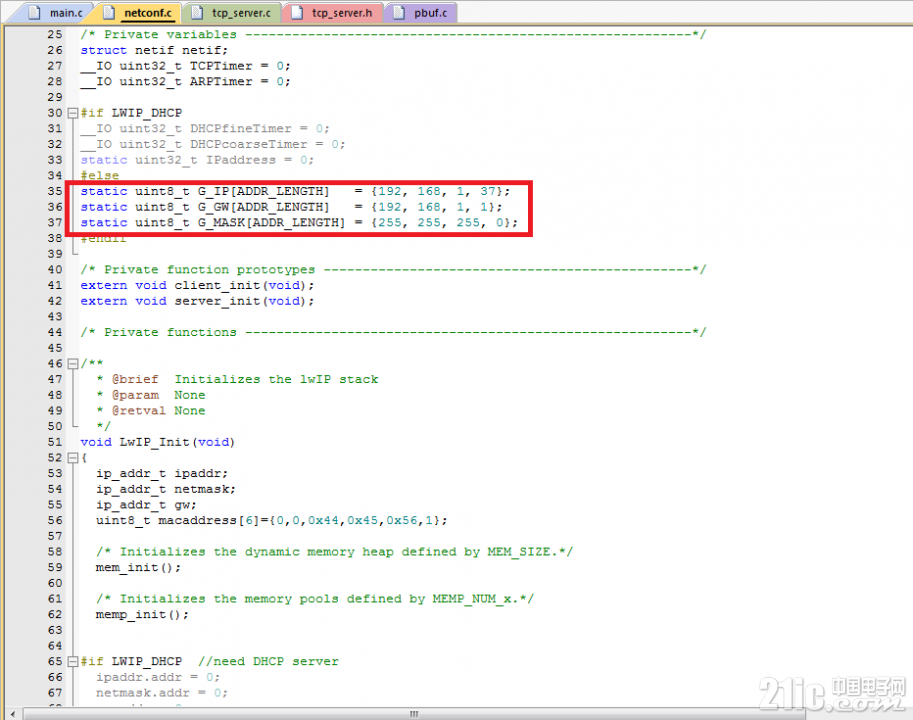
Task: Click the 'memp_init();' call
Action: [x=142, y=615]
